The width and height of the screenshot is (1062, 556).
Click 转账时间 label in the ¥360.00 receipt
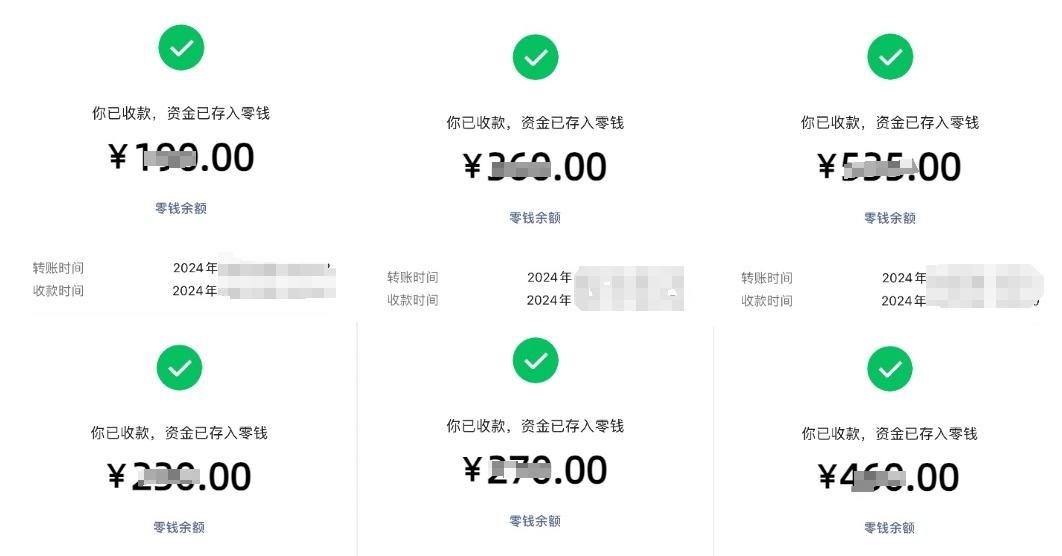point(413,278)
